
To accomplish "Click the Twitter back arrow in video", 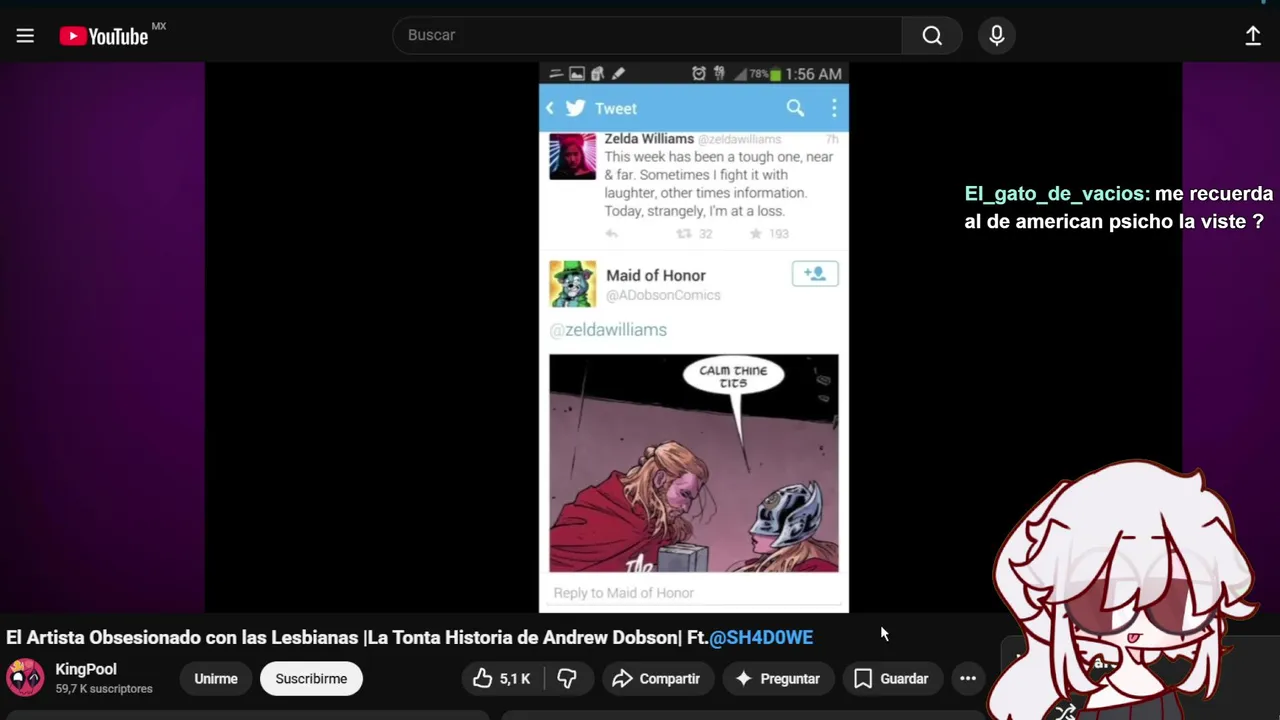I will pos(549,108).
